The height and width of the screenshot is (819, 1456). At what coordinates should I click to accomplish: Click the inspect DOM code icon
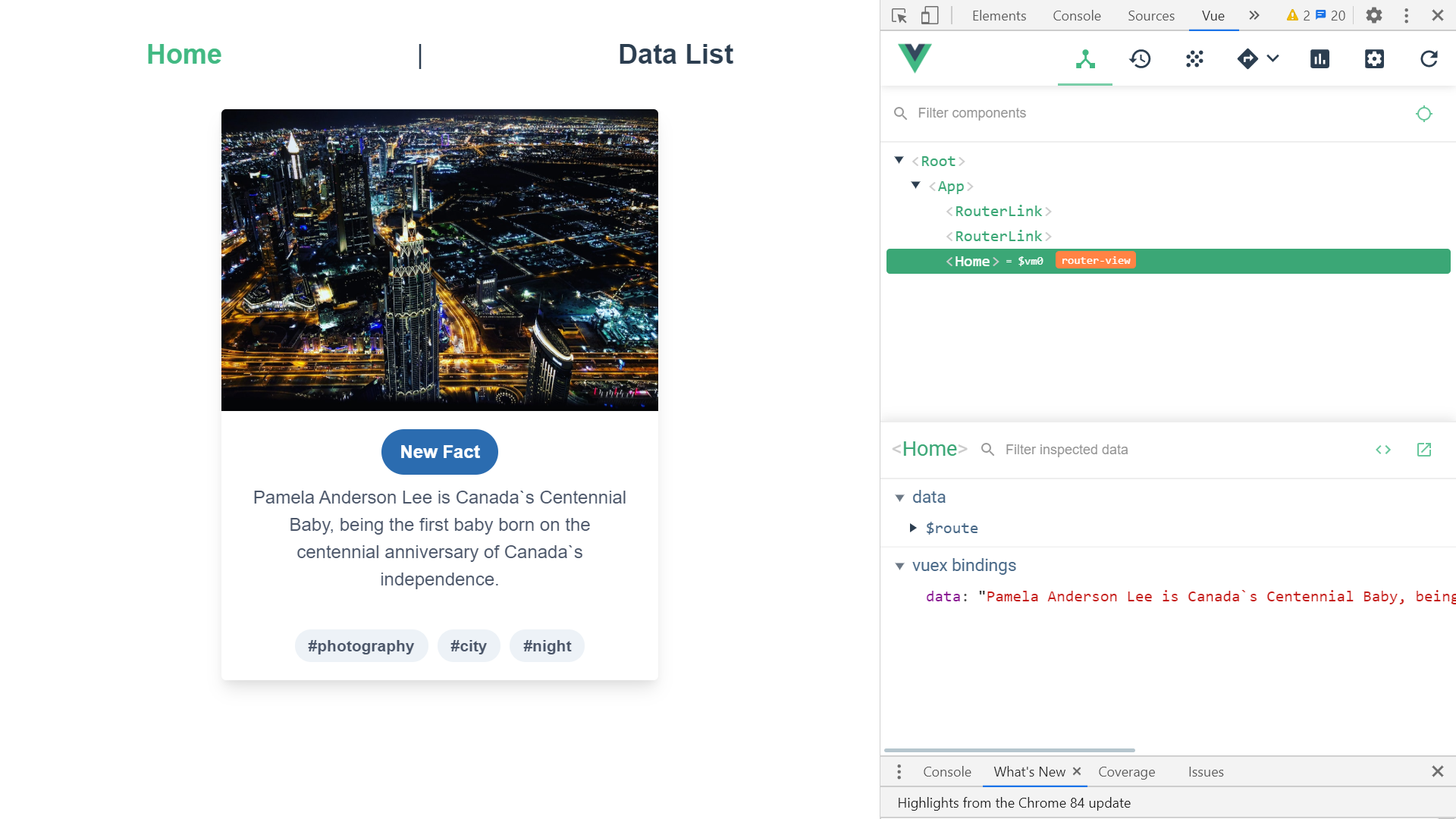coord(1382,450)
